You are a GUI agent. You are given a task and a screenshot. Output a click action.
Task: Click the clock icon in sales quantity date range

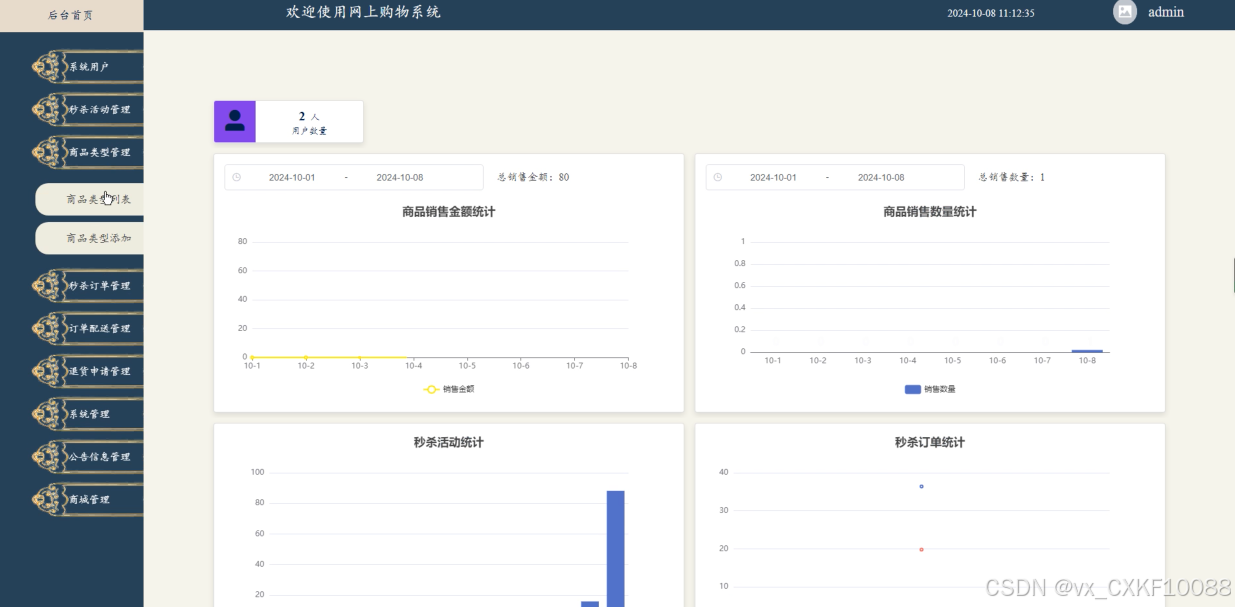click(x=718, y=178)
